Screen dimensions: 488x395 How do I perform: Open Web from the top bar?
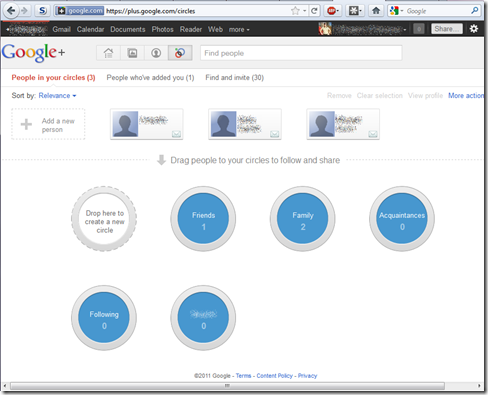pos(215,29)
